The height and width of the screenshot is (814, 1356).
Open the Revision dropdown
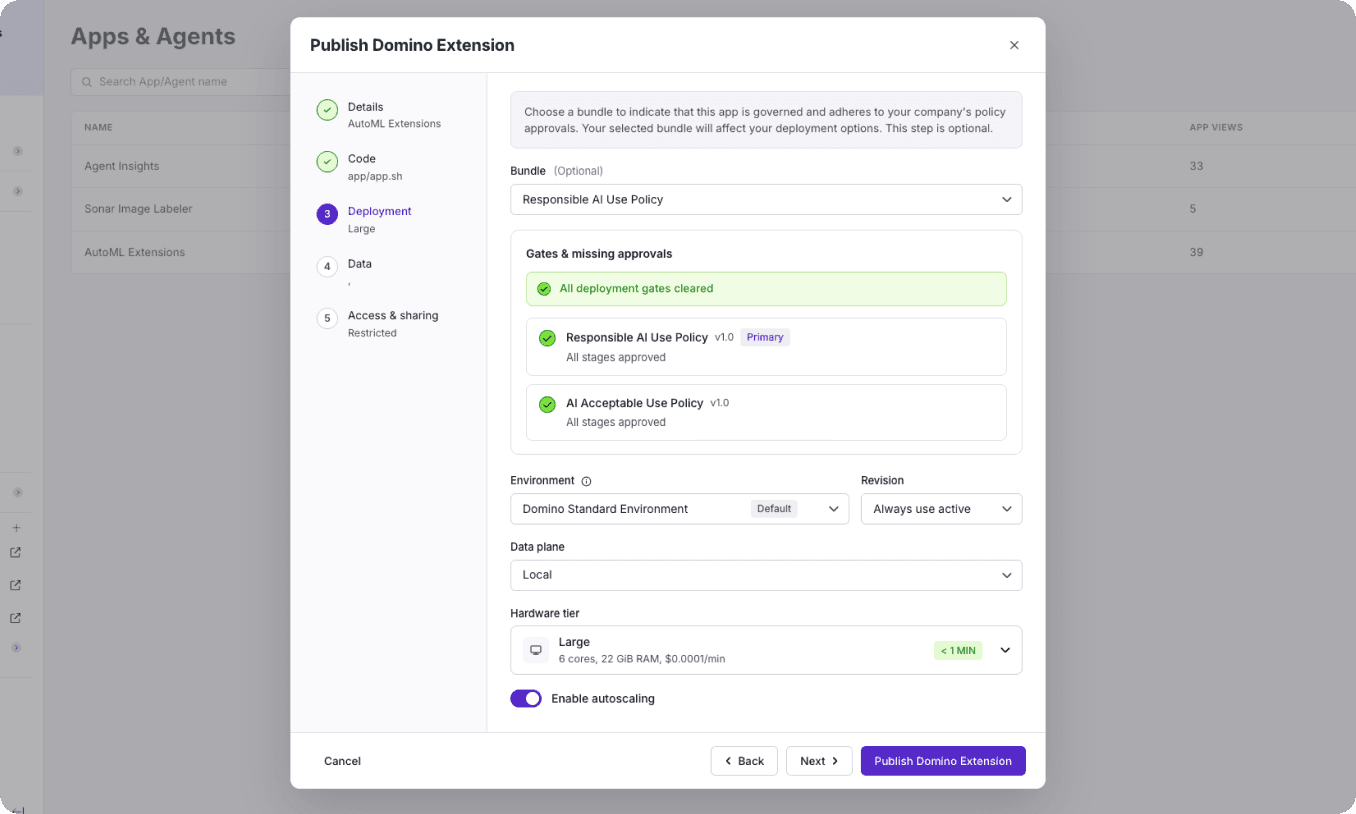coord(941,509)
